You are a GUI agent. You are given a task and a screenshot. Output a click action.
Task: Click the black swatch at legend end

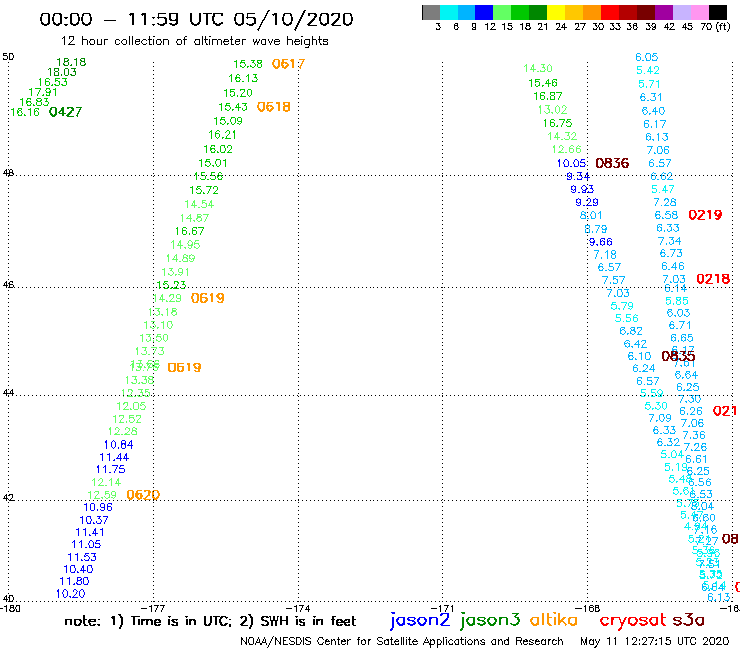point(717,12)
